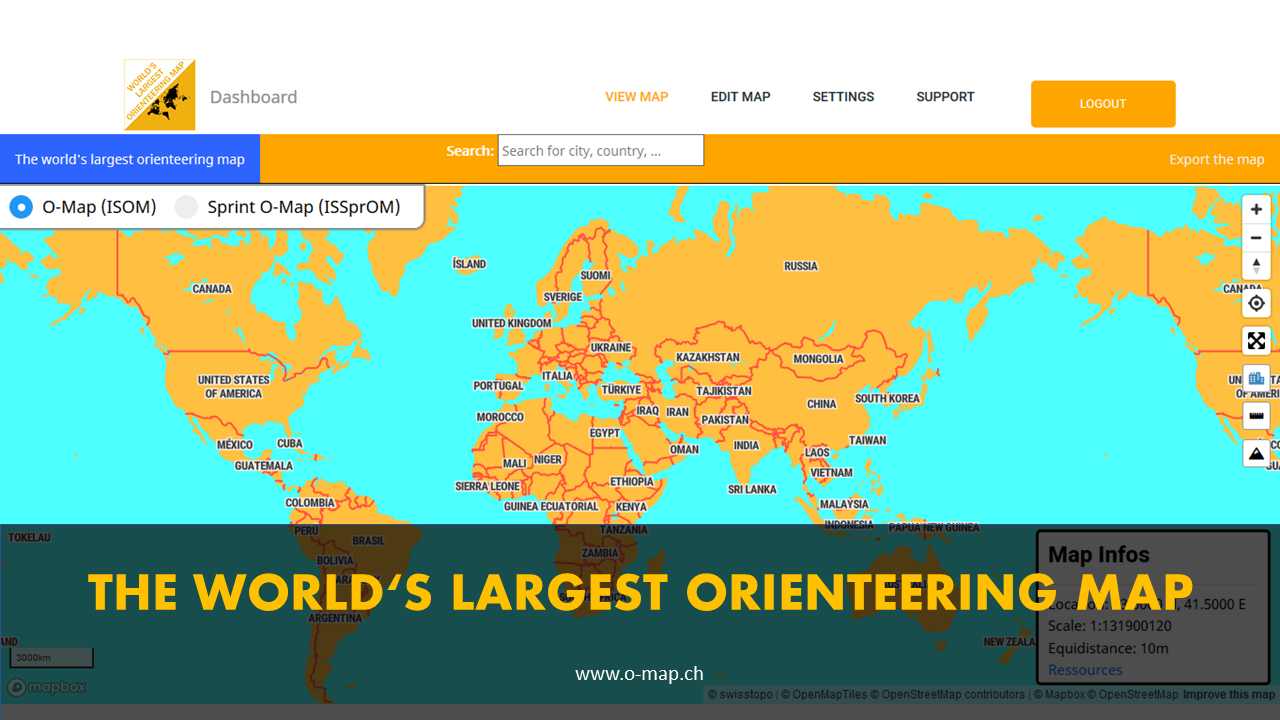Select Sprint O-Map (ISSprOM) radio option
Image resolution: width=1280 pixels, height=720 pixels.
pos(187,207)
